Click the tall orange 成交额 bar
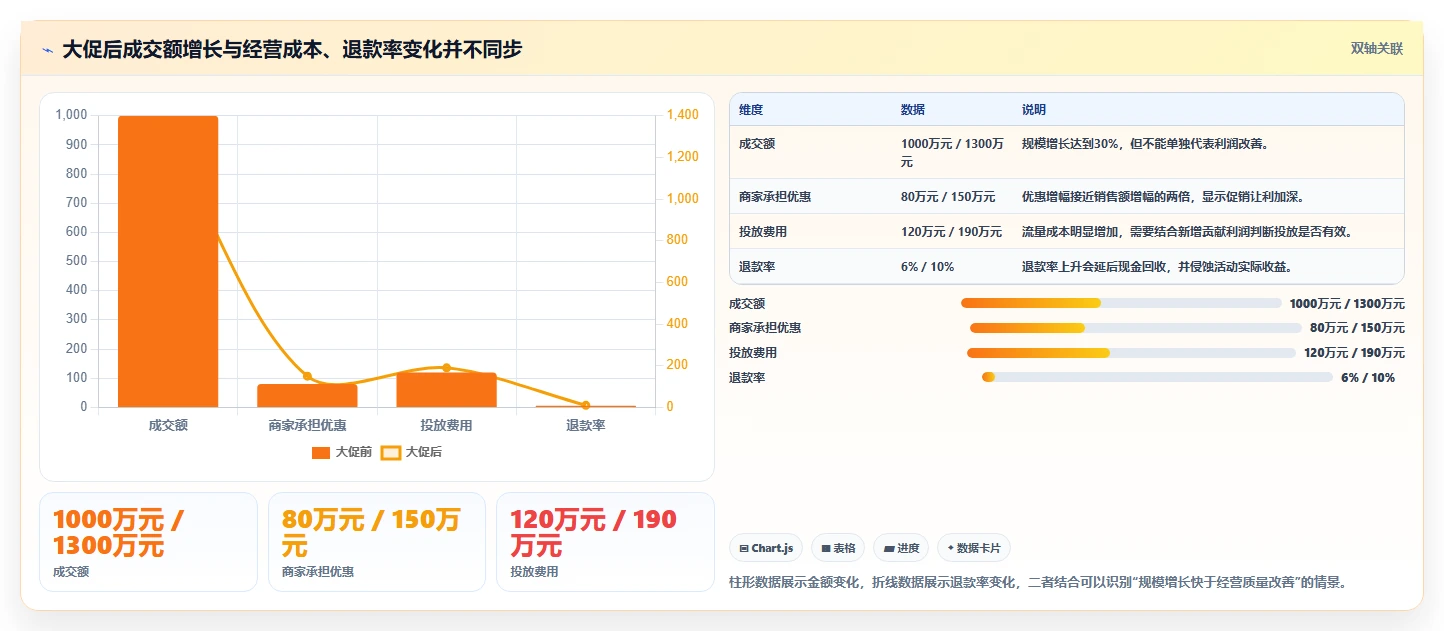Screen dimensions: 1444x631 [x=168, y=261]
